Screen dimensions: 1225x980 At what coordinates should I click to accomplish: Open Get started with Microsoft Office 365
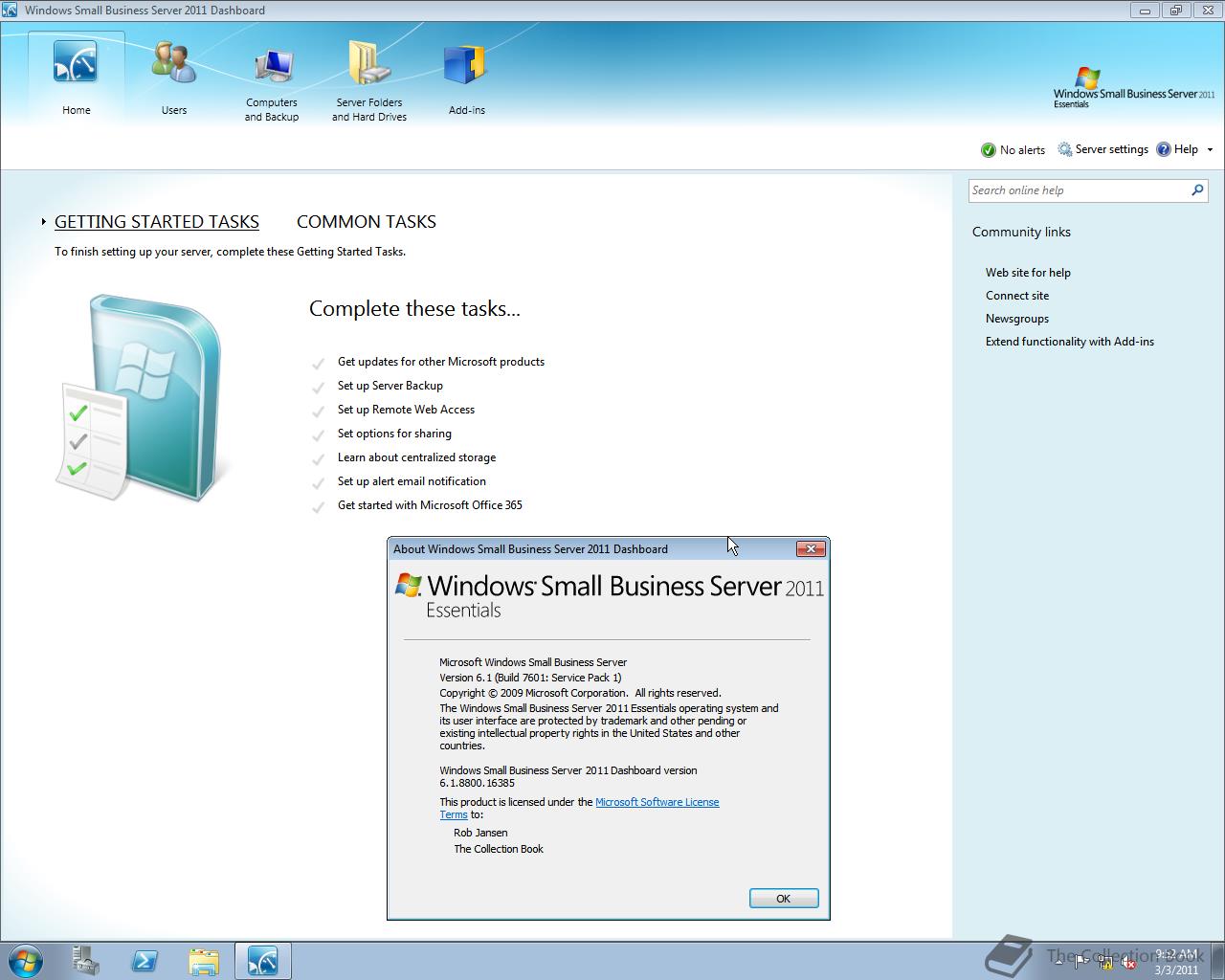click(430, 505)
